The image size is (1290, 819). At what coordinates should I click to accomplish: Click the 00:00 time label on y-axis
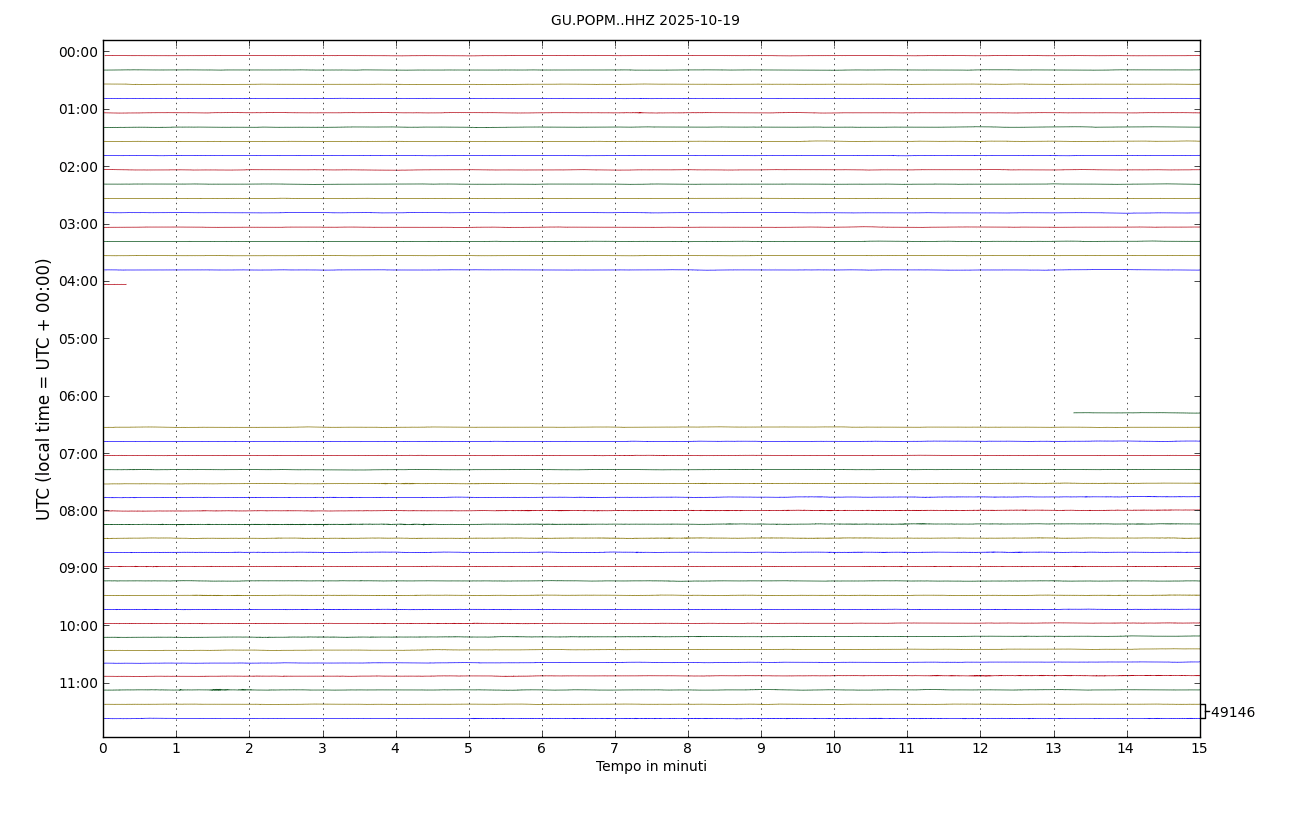point(78,52)
